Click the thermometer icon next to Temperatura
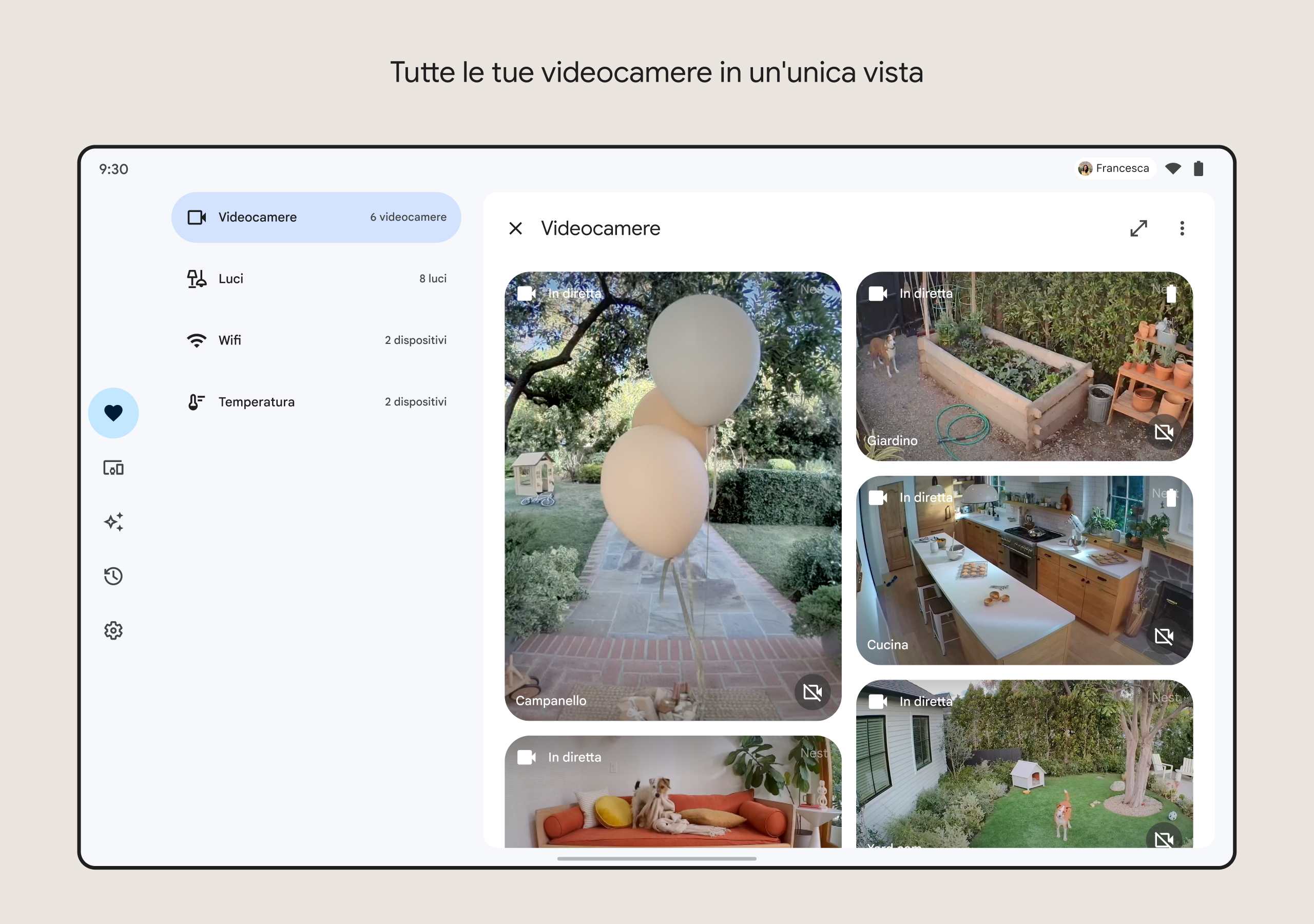Viewport: 1314px width, 924px height. pos(196,402)
